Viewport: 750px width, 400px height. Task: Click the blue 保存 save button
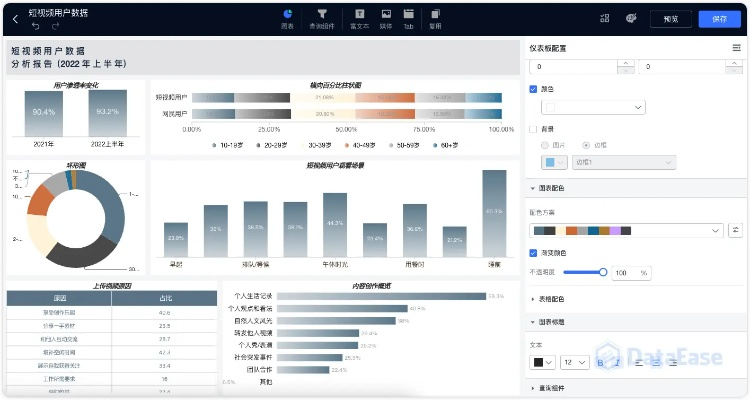point(719,18)
